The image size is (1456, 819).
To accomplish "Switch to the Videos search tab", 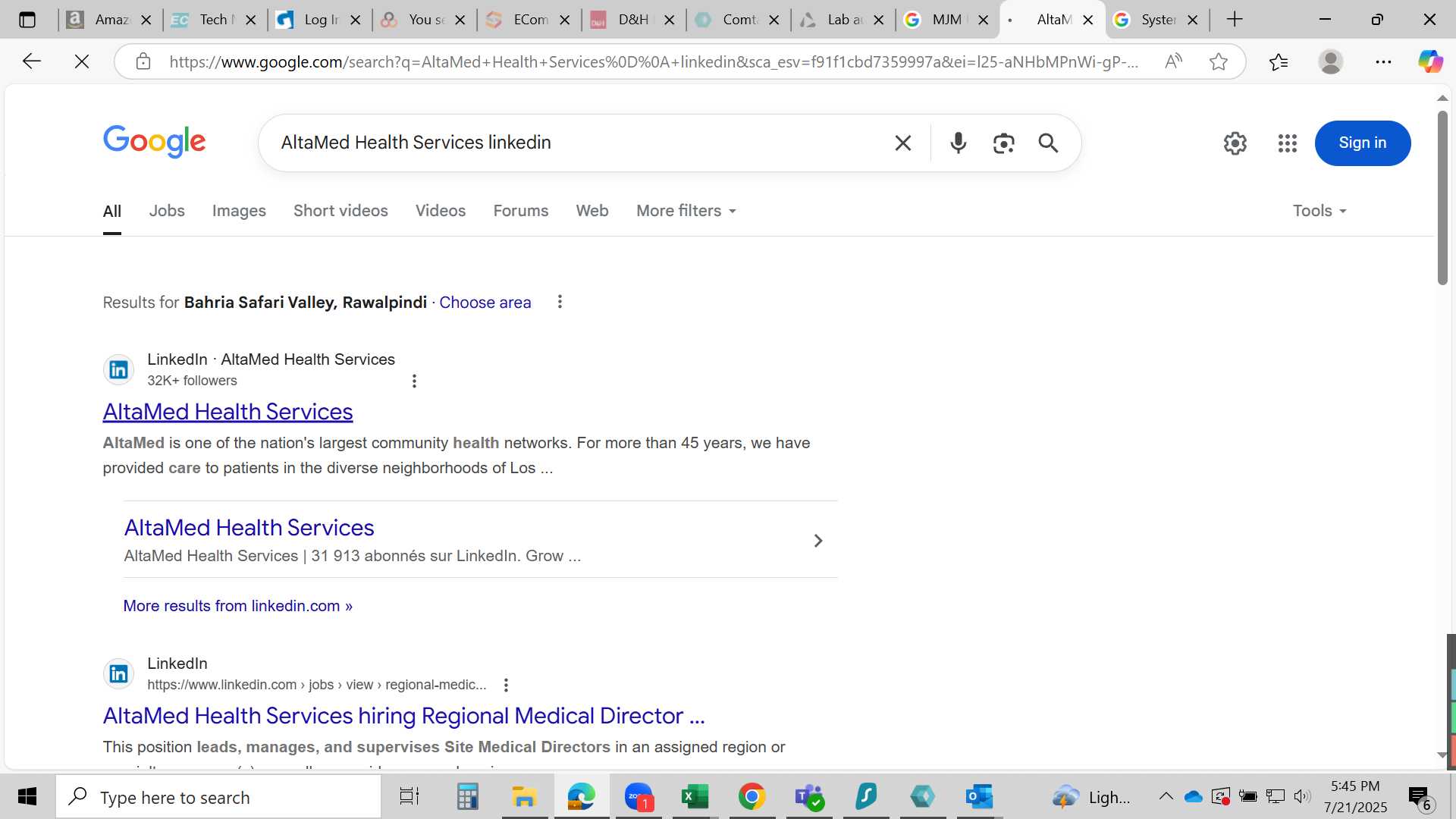I will [x=441, y=211].
